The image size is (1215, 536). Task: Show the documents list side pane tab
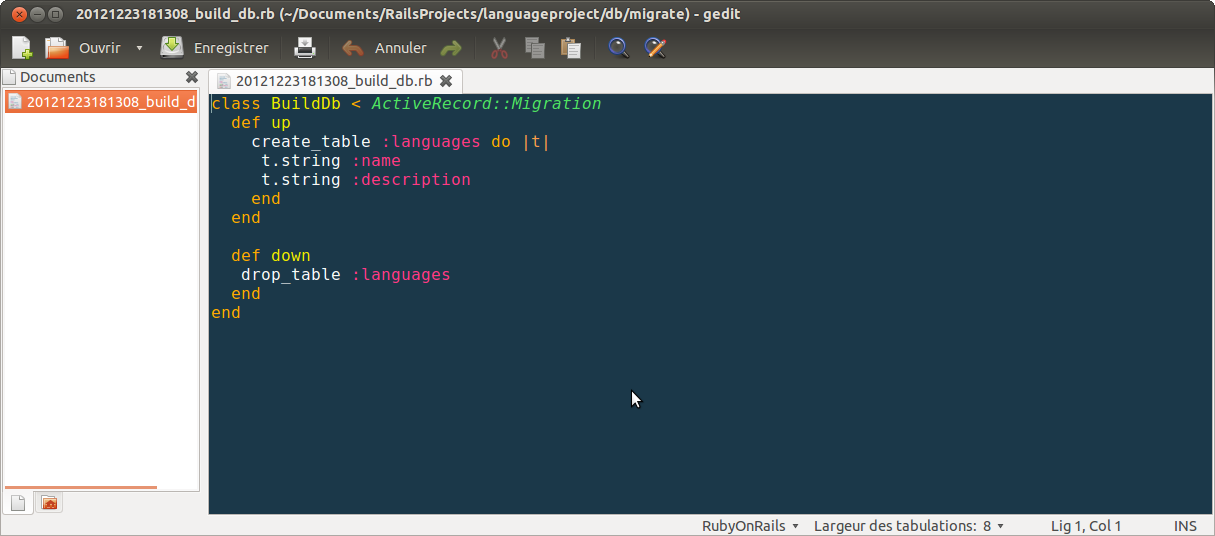click(18, 502)
